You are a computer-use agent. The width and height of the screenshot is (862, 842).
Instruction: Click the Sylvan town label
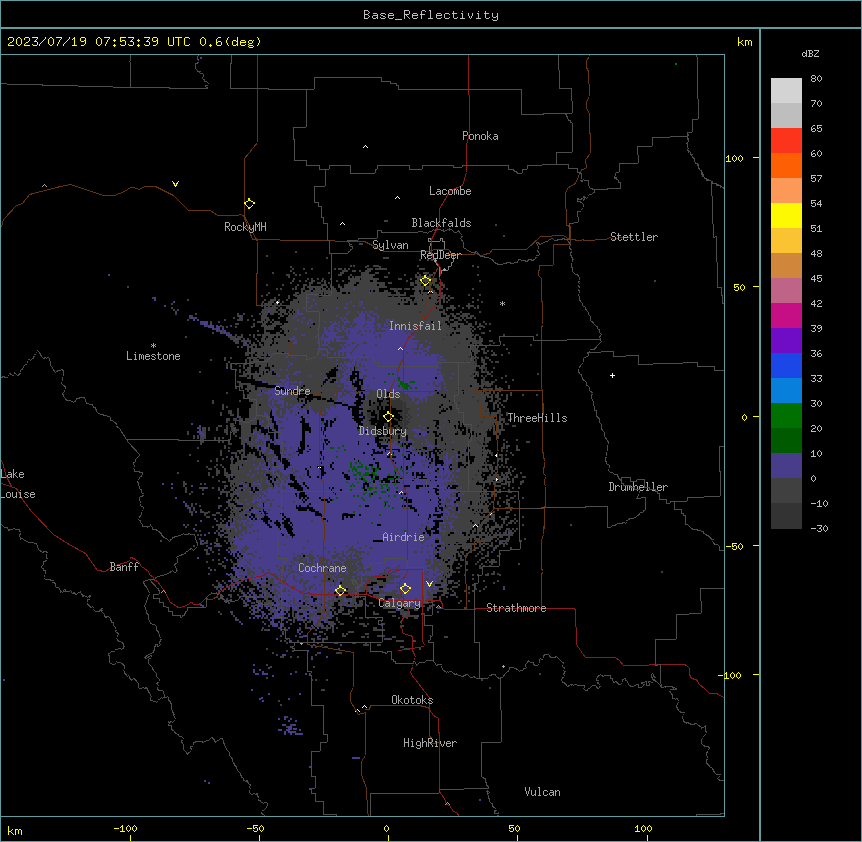(390, 245)
